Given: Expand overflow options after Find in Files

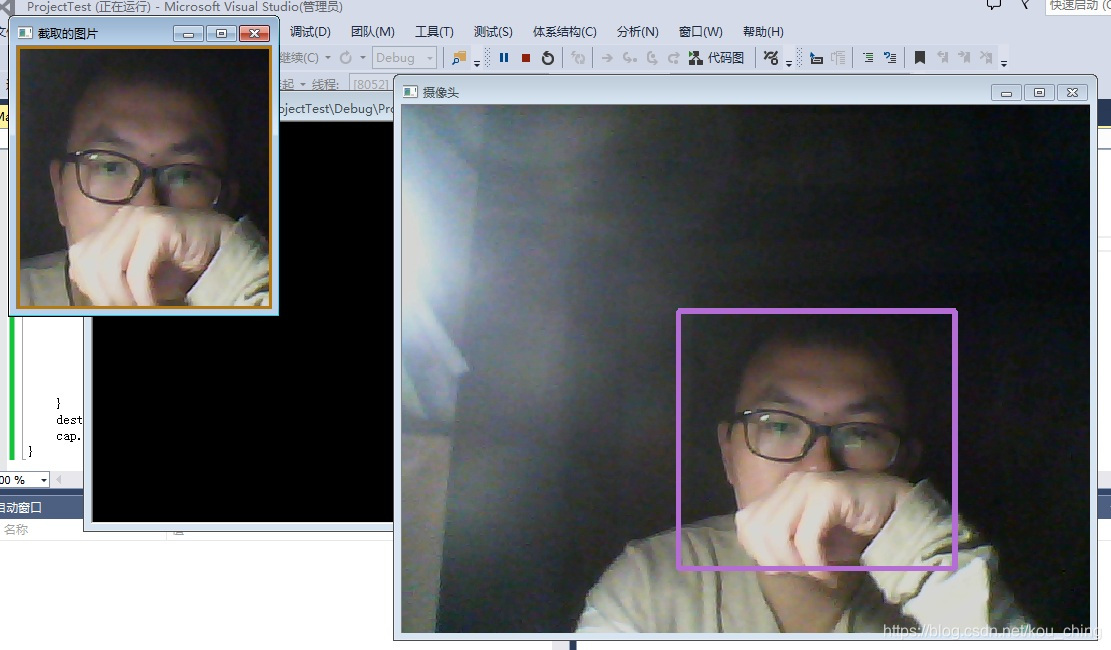Looking at the screenshot, I should click(477, 62).
